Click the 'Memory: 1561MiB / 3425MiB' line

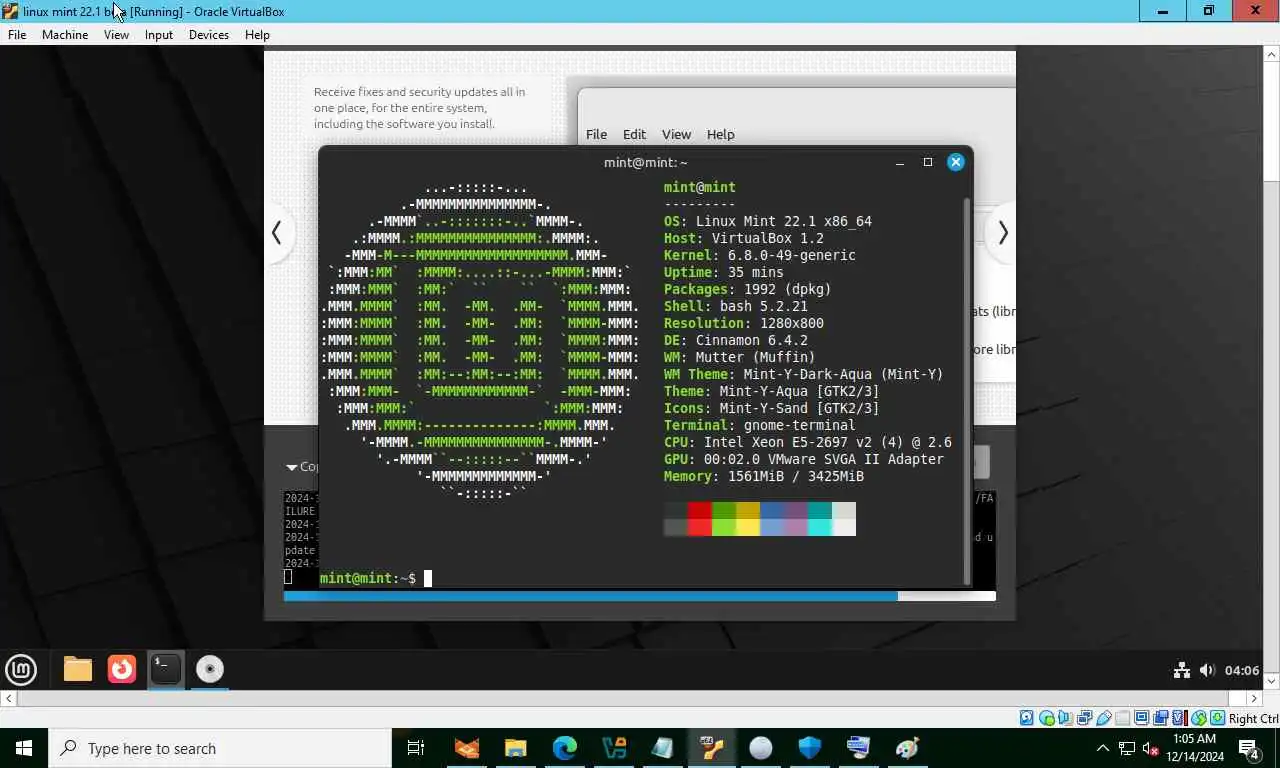point(764,476)
